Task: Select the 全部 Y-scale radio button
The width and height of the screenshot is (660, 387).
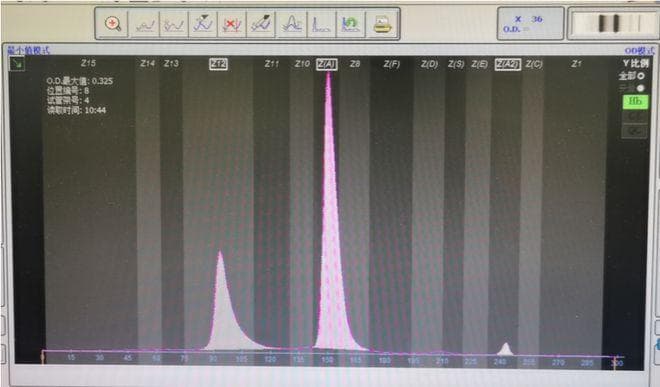Action: 641,76
